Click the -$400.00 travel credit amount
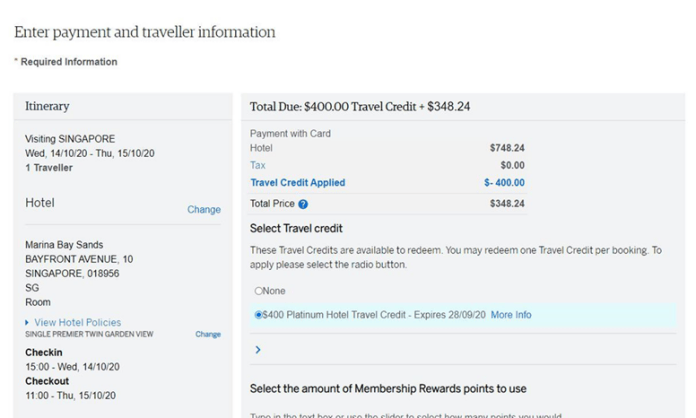The width and height of the screenshot is (696, 418). pyautogui.click(x=504, y=183)
